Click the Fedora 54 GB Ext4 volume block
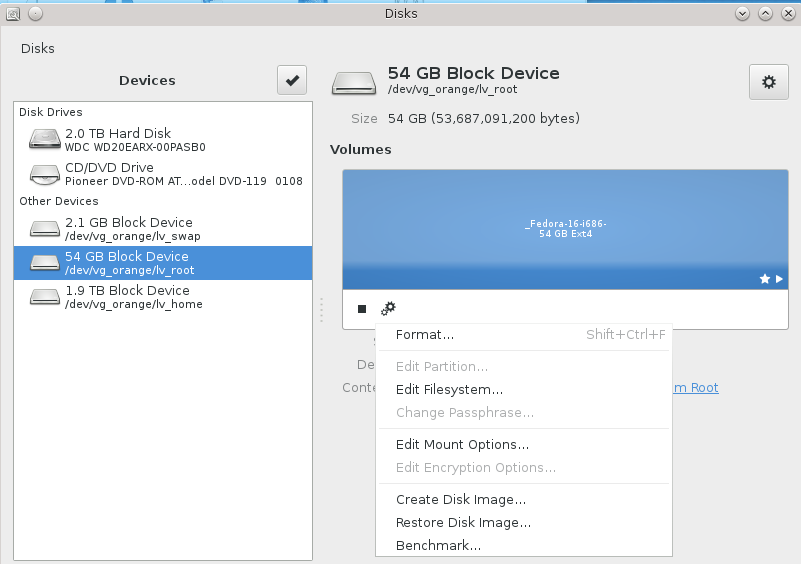Screen dimensions: 801x564 coord(566,229)
